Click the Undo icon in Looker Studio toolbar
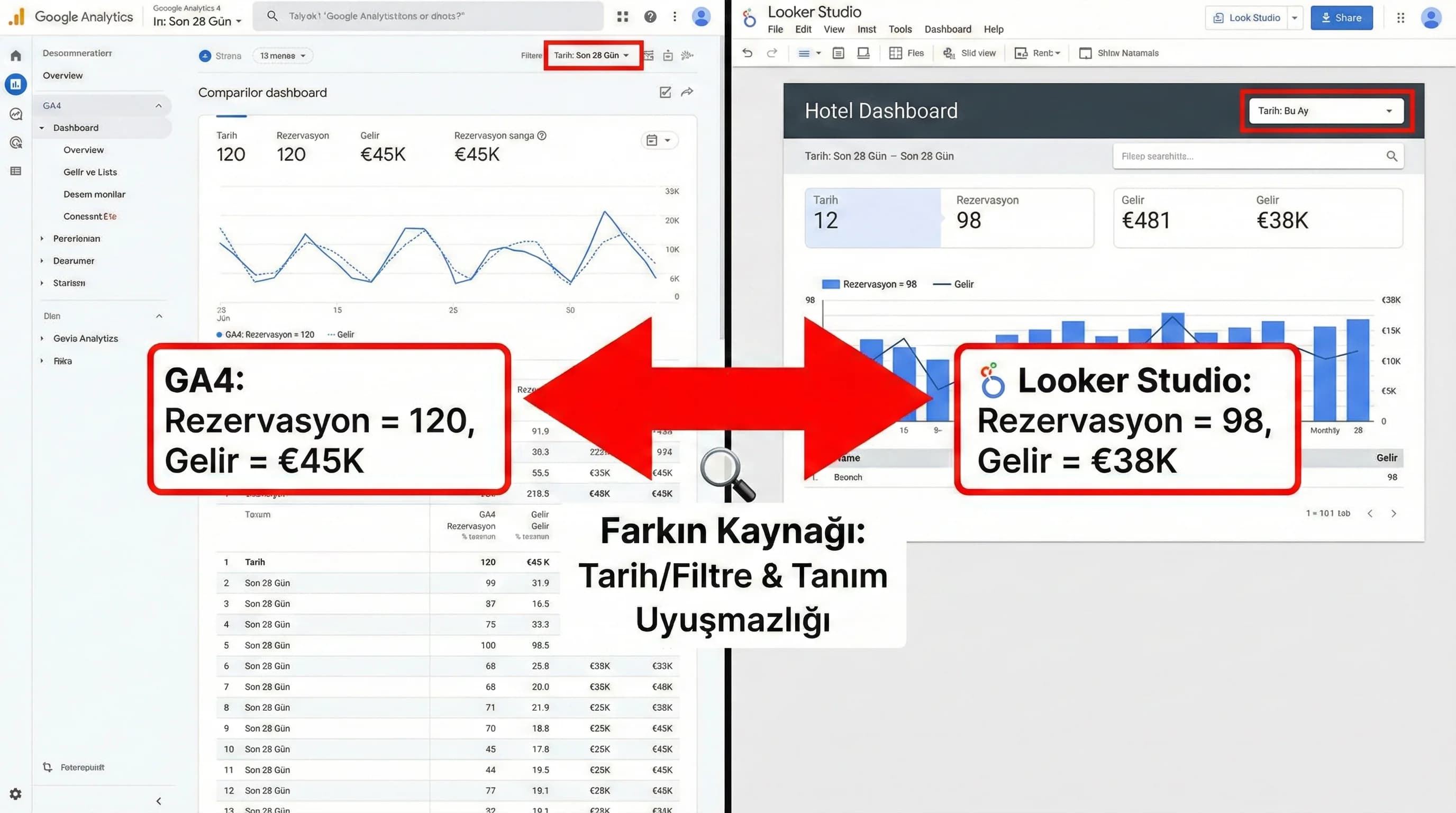Image resolution: width=1456 pixels, height=813 pixels. pos(747,52)
